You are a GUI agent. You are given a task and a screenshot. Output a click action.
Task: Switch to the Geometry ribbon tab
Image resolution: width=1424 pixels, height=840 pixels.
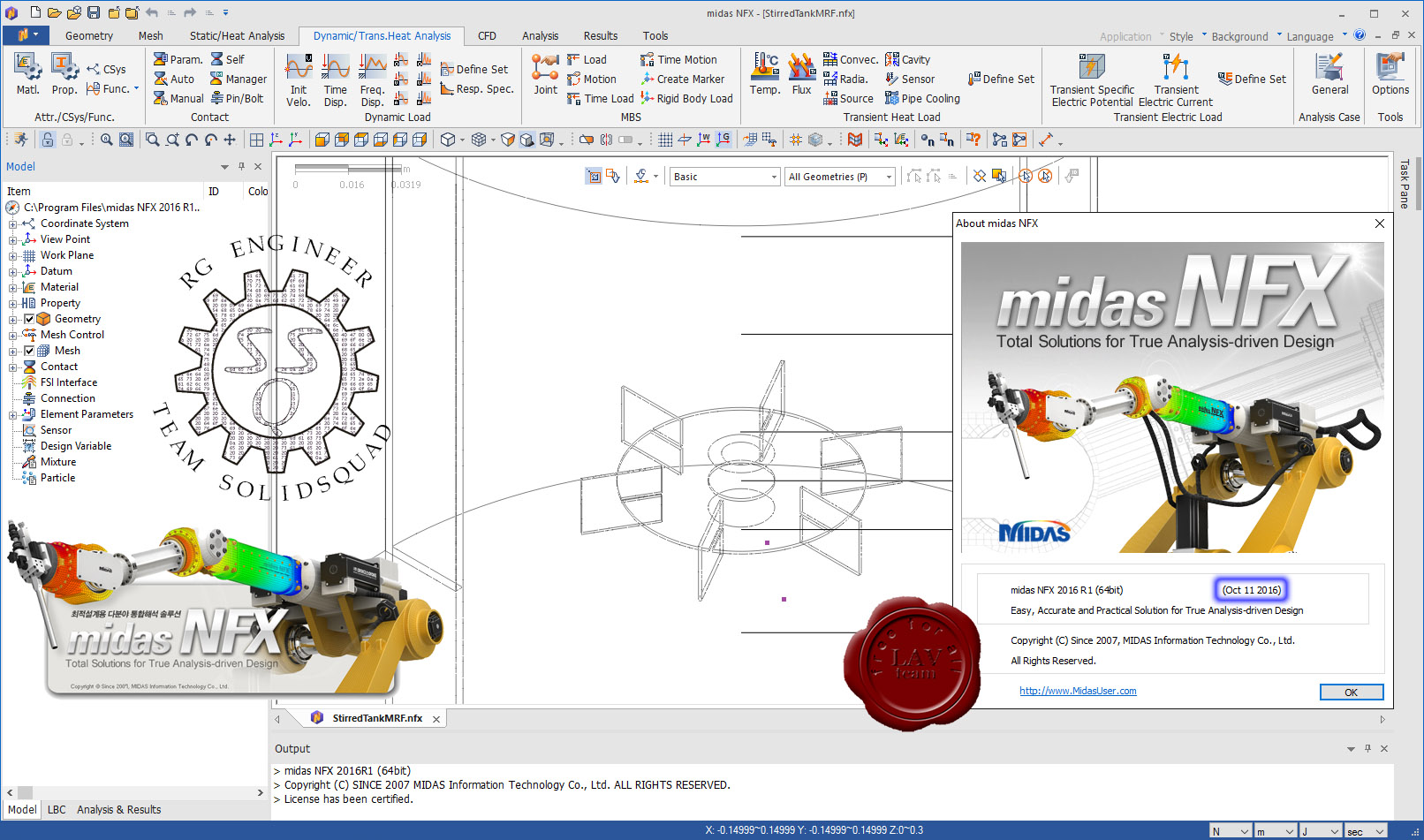[x=89, y=35]
